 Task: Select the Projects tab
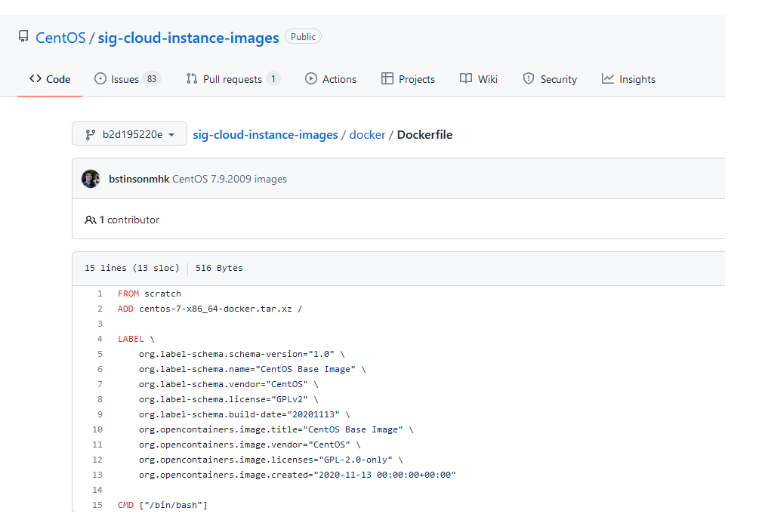coord(408,79)
